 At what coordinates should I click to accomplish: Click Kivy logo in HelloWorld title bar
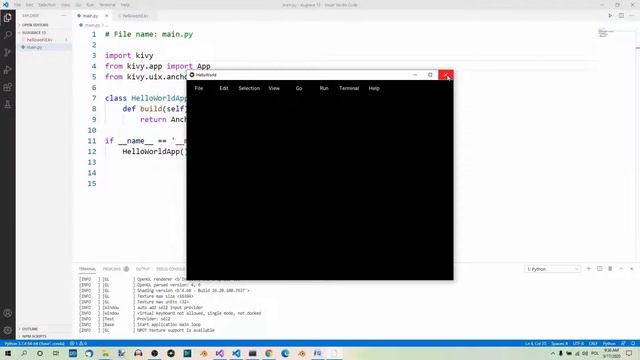point(192,75)
